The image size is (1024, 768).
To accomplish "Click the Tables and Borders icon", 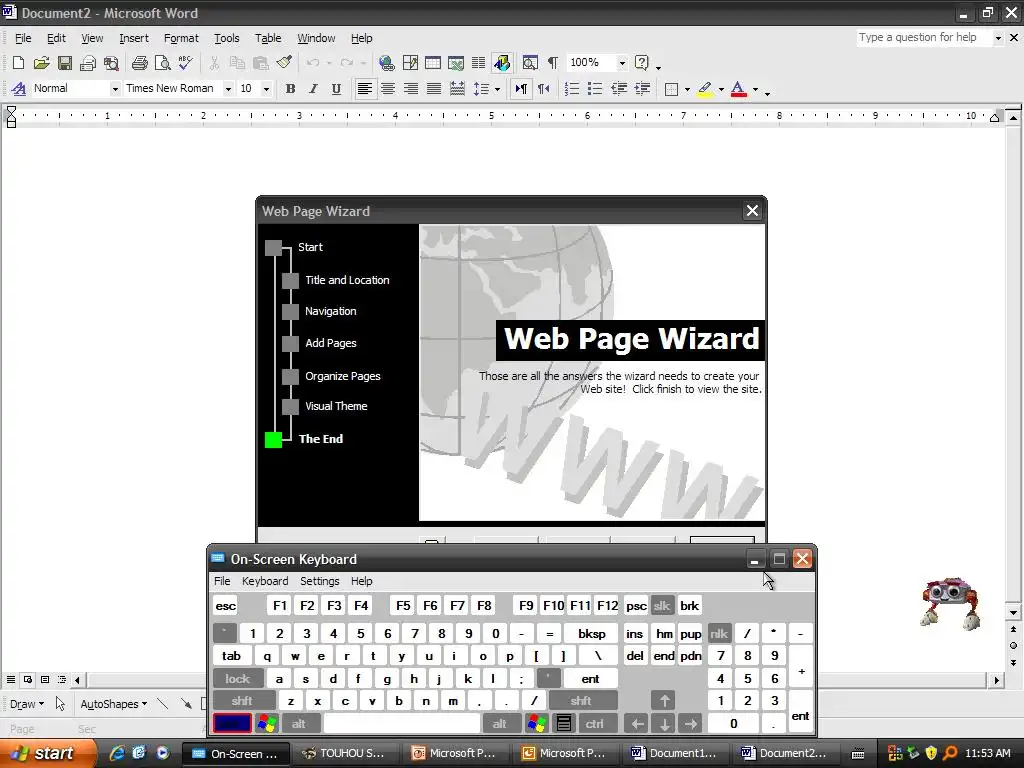I will [410, 63].
